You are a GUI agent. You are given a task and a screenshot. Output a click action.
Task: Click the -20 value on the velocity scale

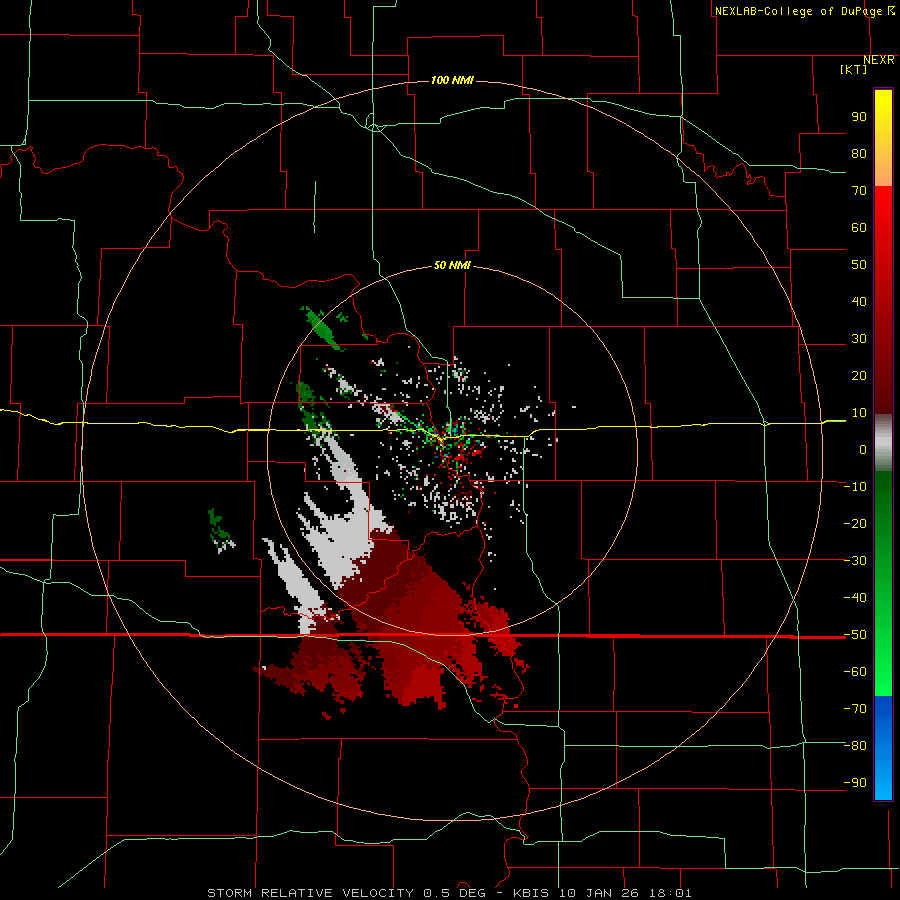pyautogui.click(x=855, y=524)
